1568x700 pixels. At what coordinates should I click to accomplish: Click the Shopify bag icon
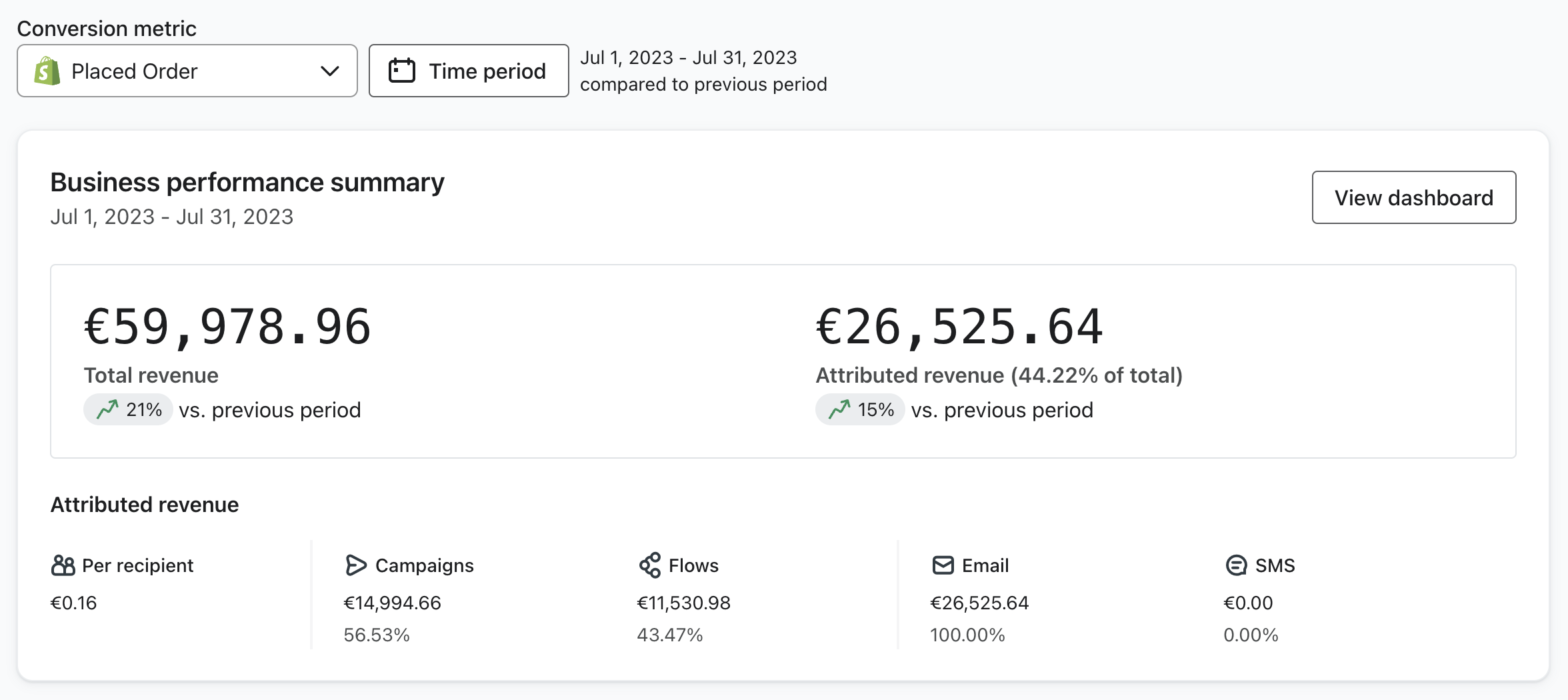[47, 71]
